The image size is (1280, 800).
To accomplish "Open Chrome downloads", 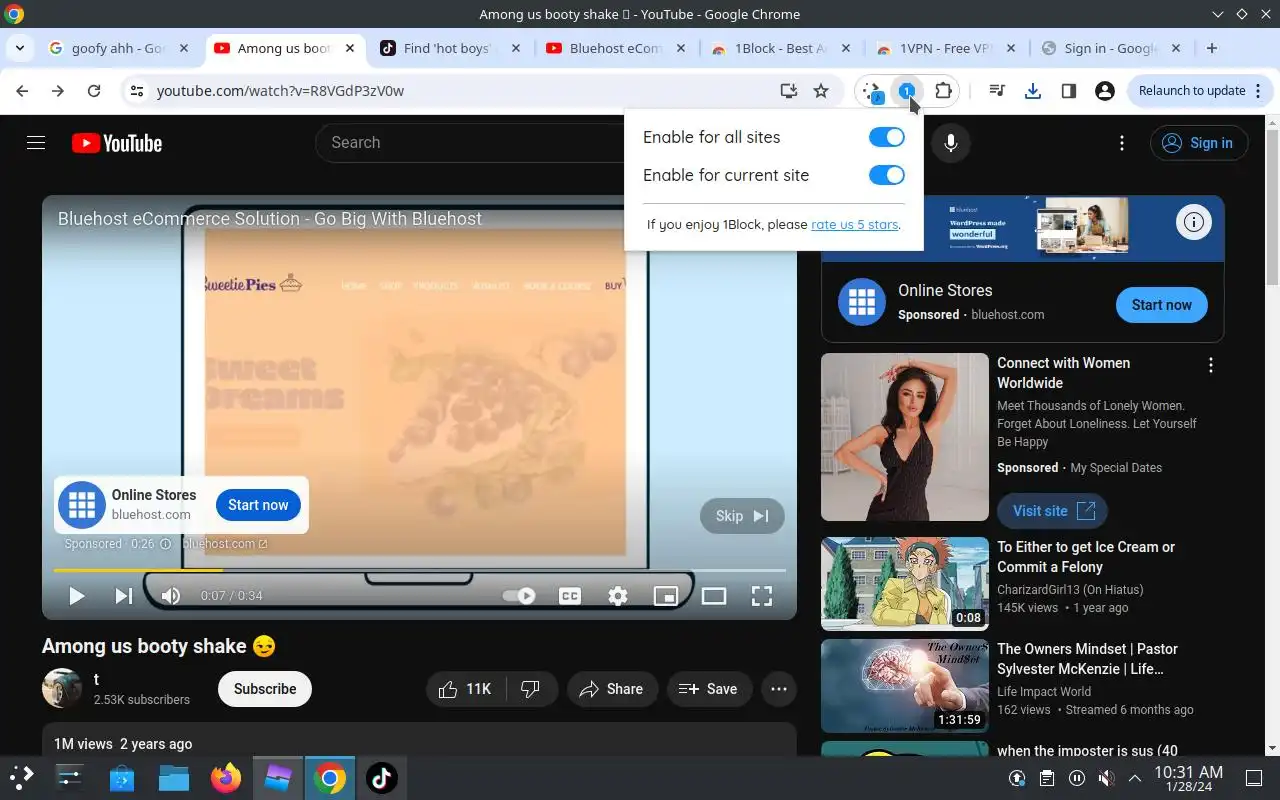I will [1033, 91].
